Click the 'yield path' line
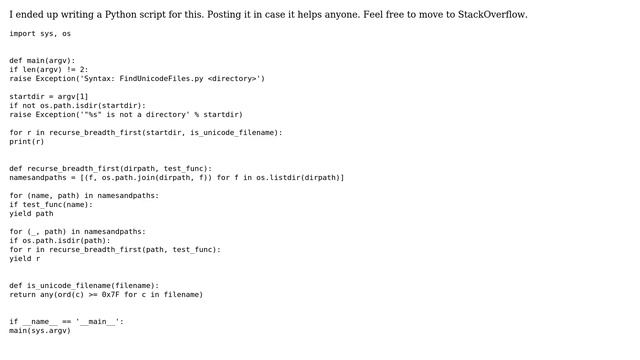Viewport: 640px width, 360px height. 31,213
